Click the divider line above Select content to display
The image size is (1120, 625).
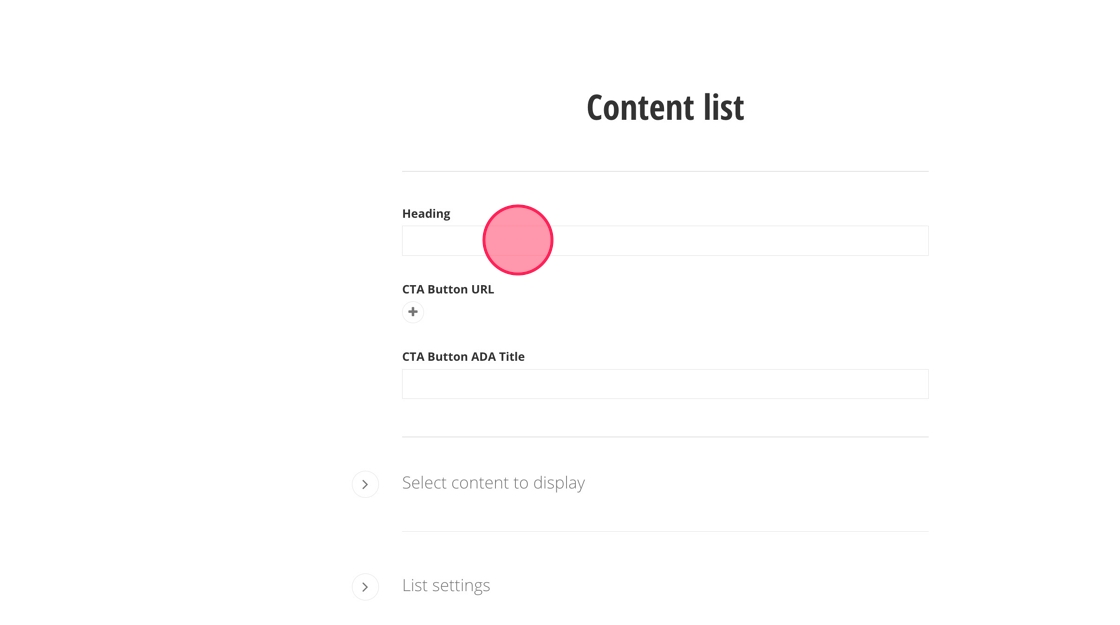click(665, 437)
